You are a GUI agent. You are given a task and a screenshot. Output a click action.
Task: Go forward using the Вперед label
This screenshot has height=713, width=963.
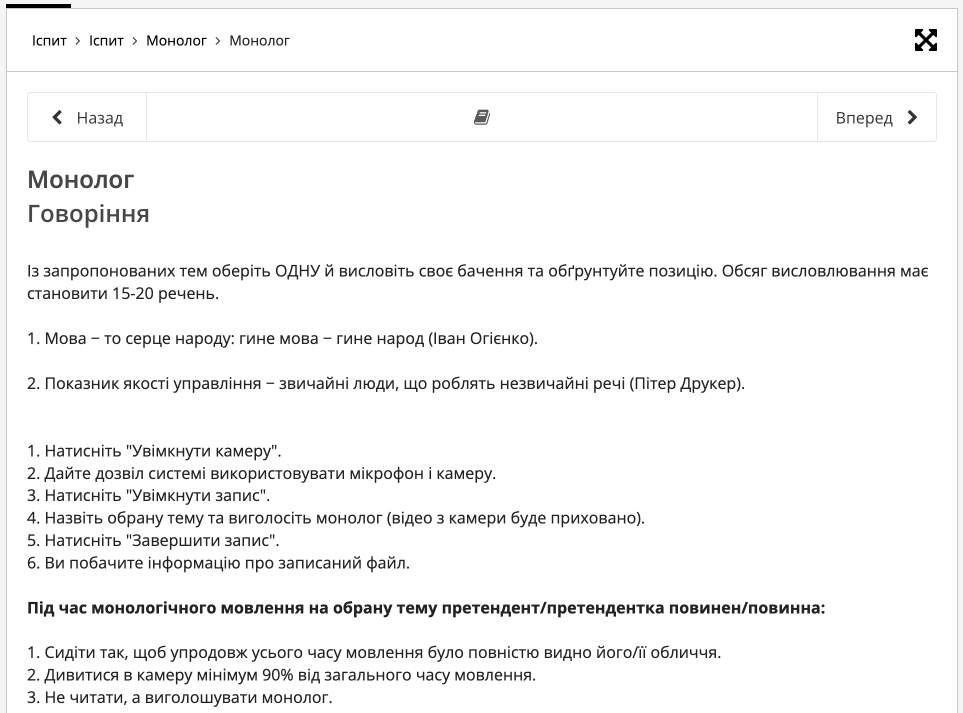point(864,118)
